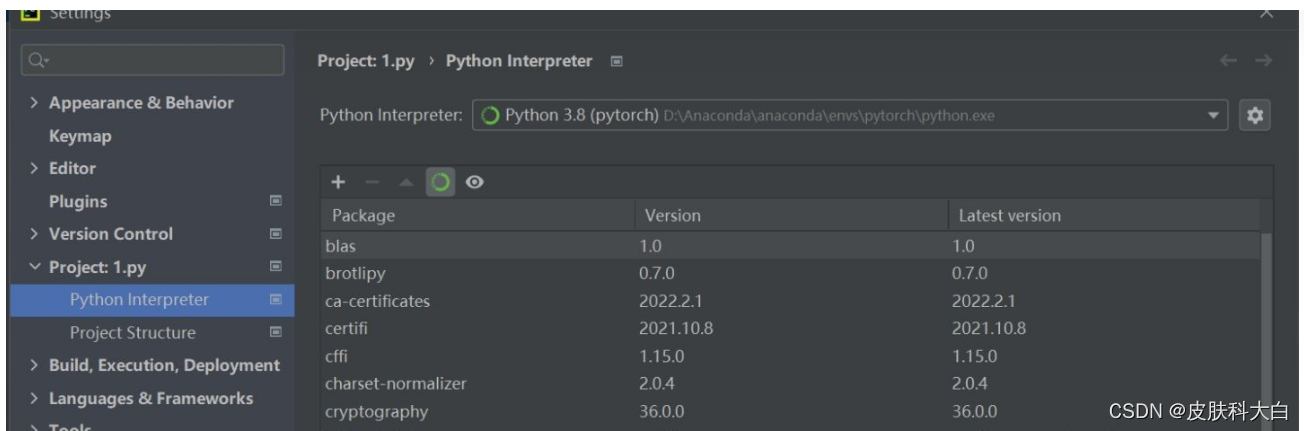Viewport: 1304px width, 431px height.
Task: Select Keymap in the settings sidebar
Action: click(80, 136)
